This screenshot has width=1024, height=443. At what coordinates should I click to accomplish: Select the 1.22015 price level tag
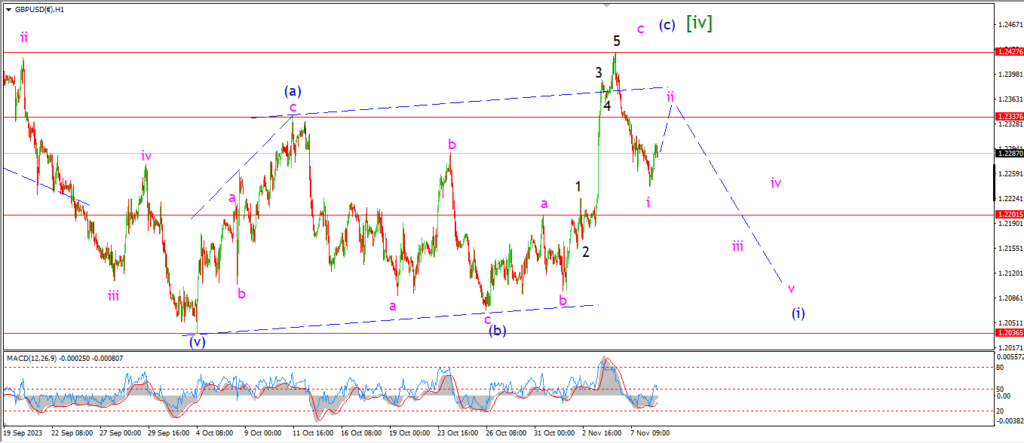point(1009,214)
